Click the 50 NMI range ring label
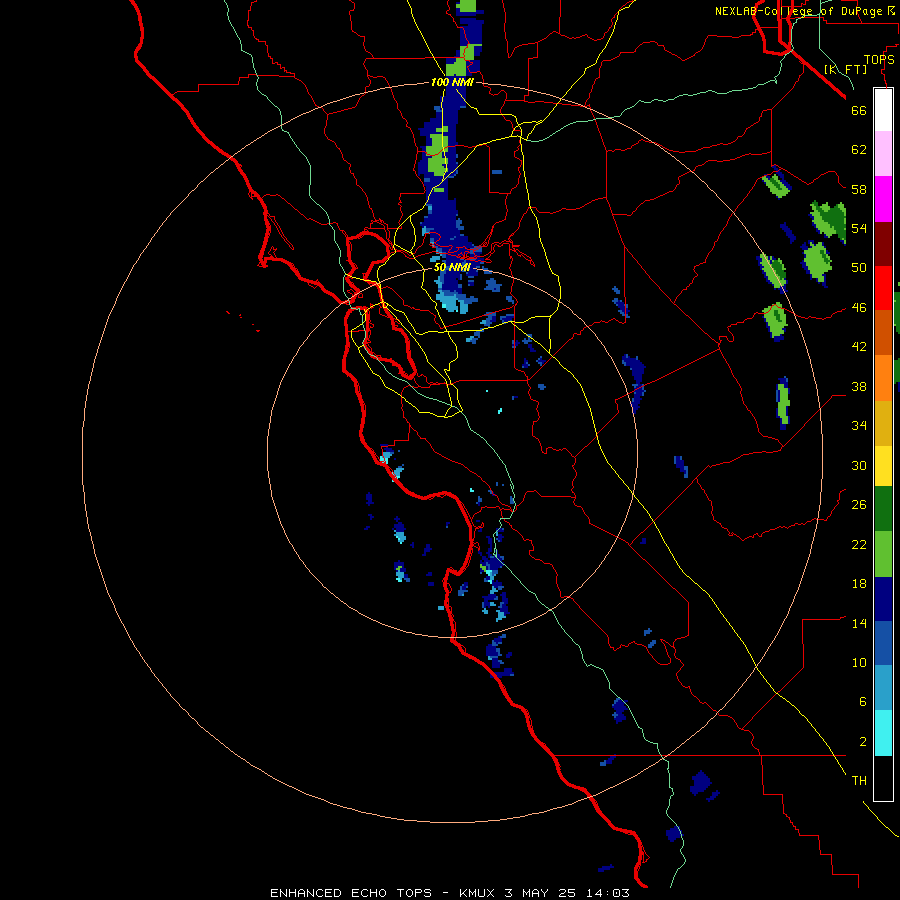900x900 pixels. 452,267
